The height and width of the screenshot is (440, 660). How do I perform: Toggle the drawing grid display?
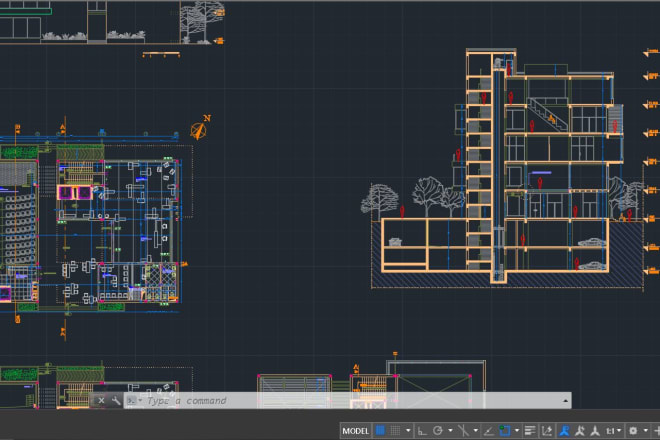coord(380,430)
